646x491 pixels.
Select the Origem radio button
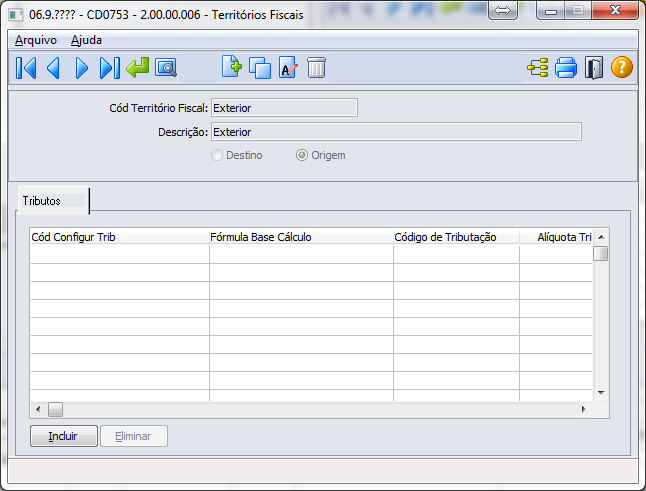tap(302, 155)
